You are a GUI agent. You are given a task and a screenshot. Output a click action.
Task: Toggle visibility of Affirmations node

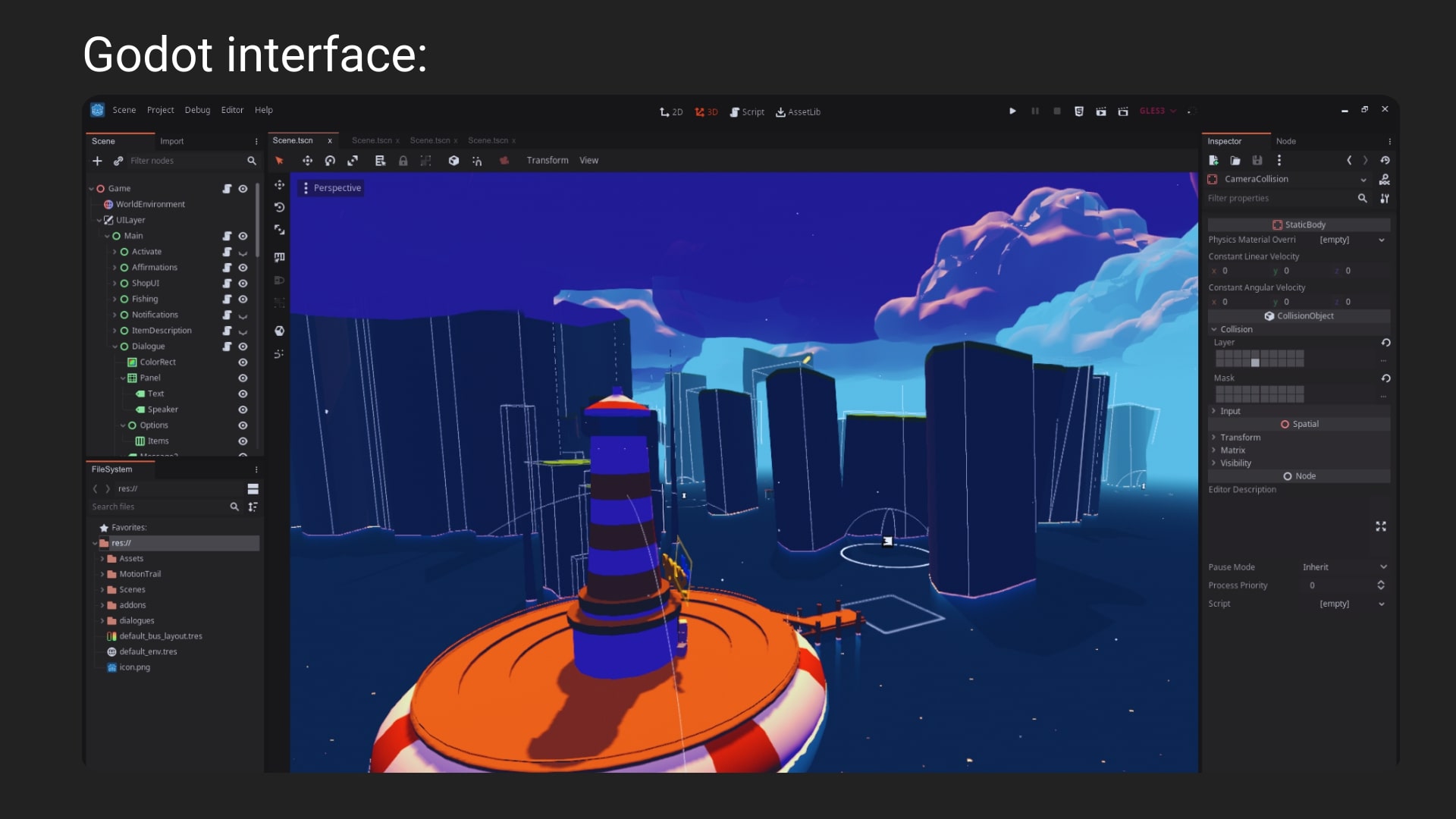coord(243,268)
